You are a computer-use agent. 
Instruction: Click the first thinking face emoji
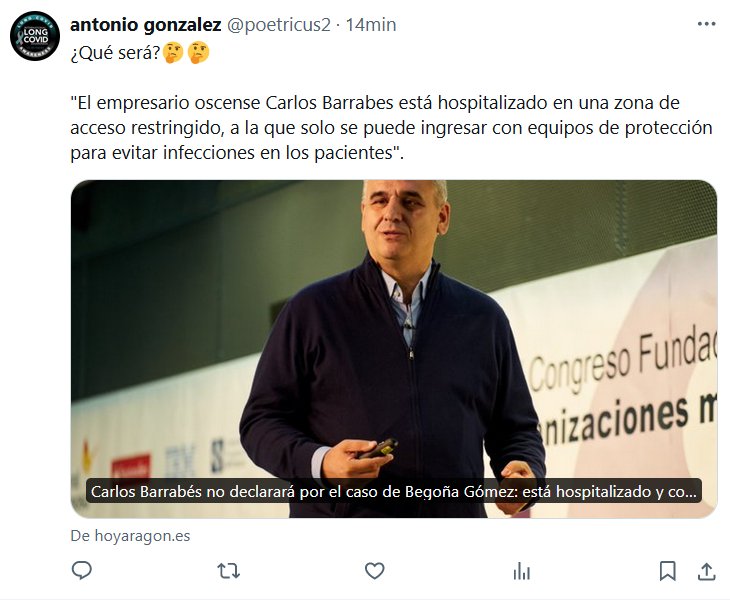[173, 53]
